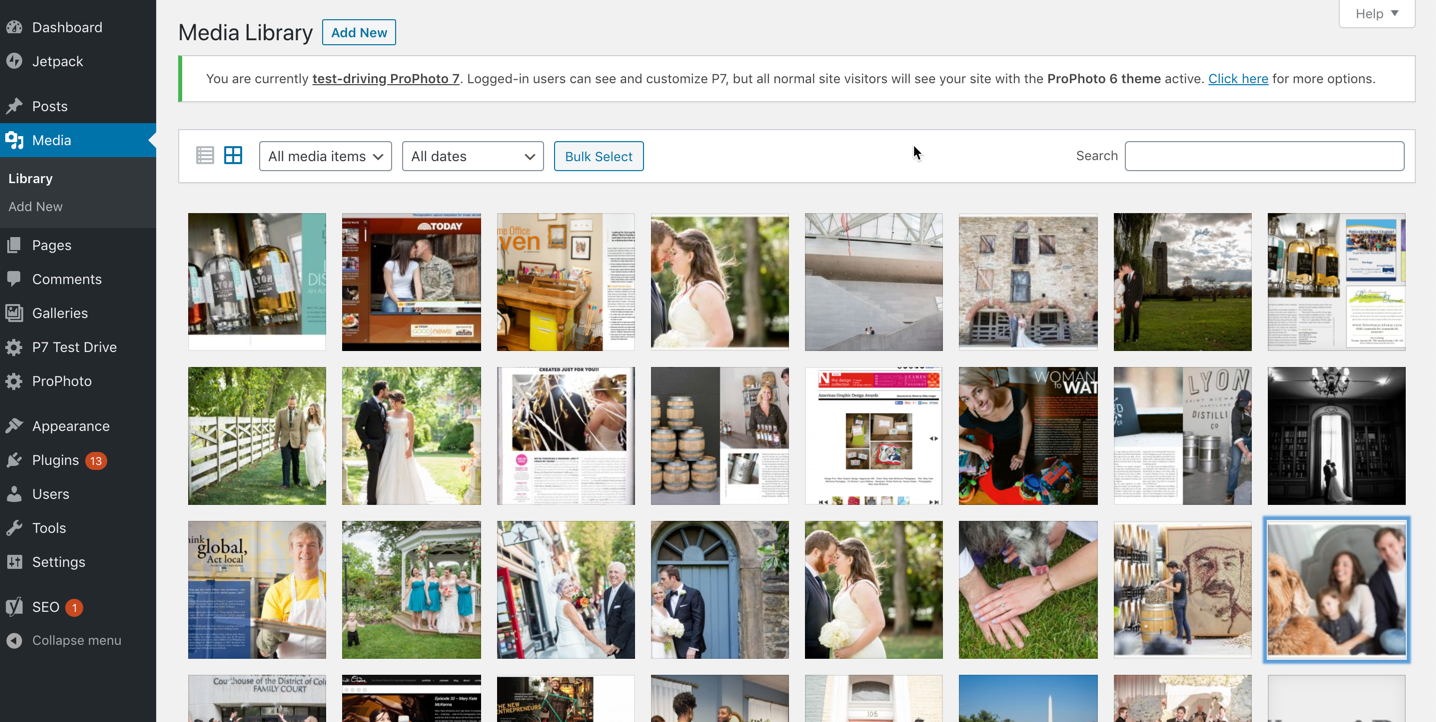Open the Galleries menu label
This screenshot has width=1436, height=722.
60,313
